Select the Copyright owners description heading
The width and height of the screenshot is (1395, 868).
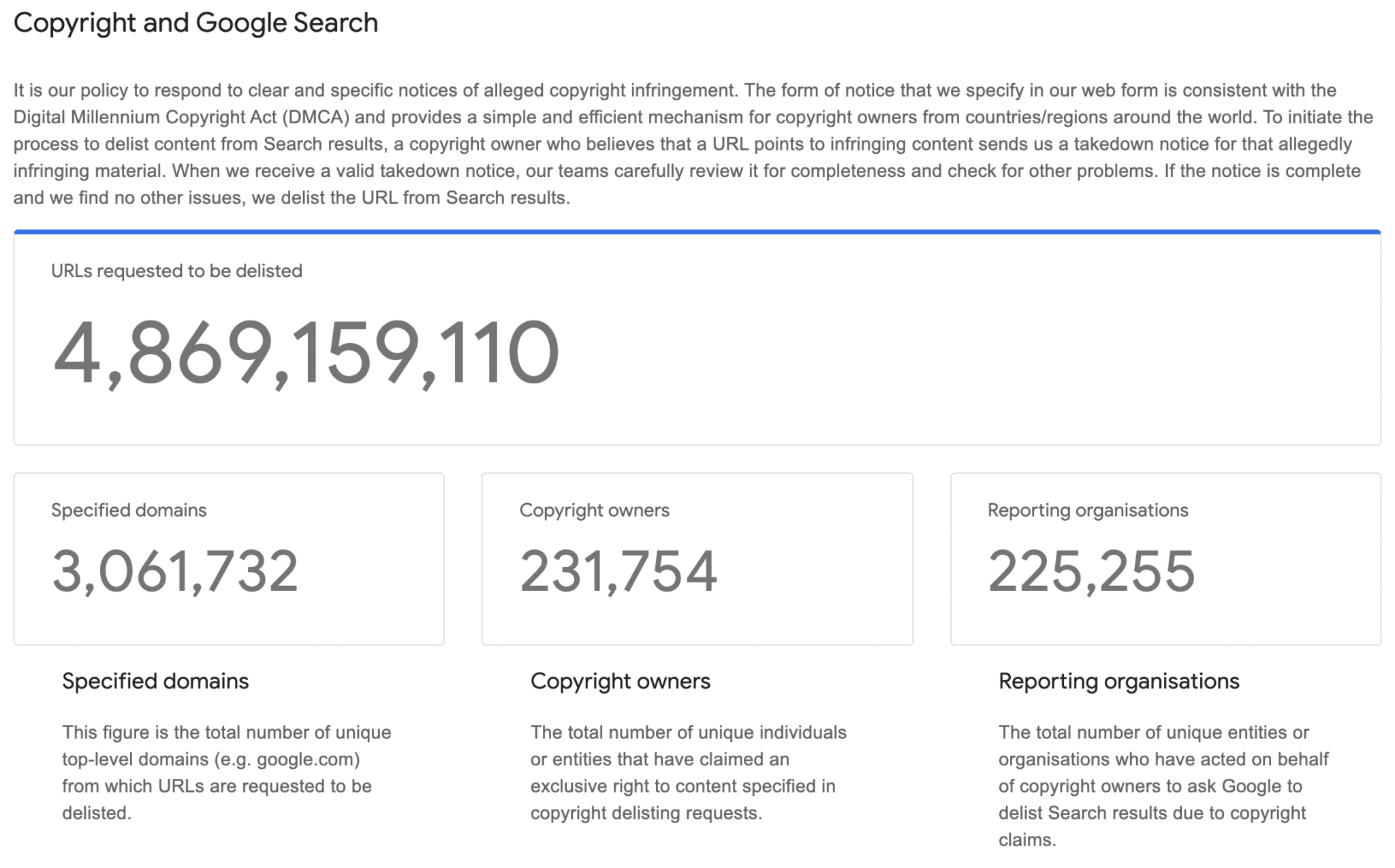620,681
